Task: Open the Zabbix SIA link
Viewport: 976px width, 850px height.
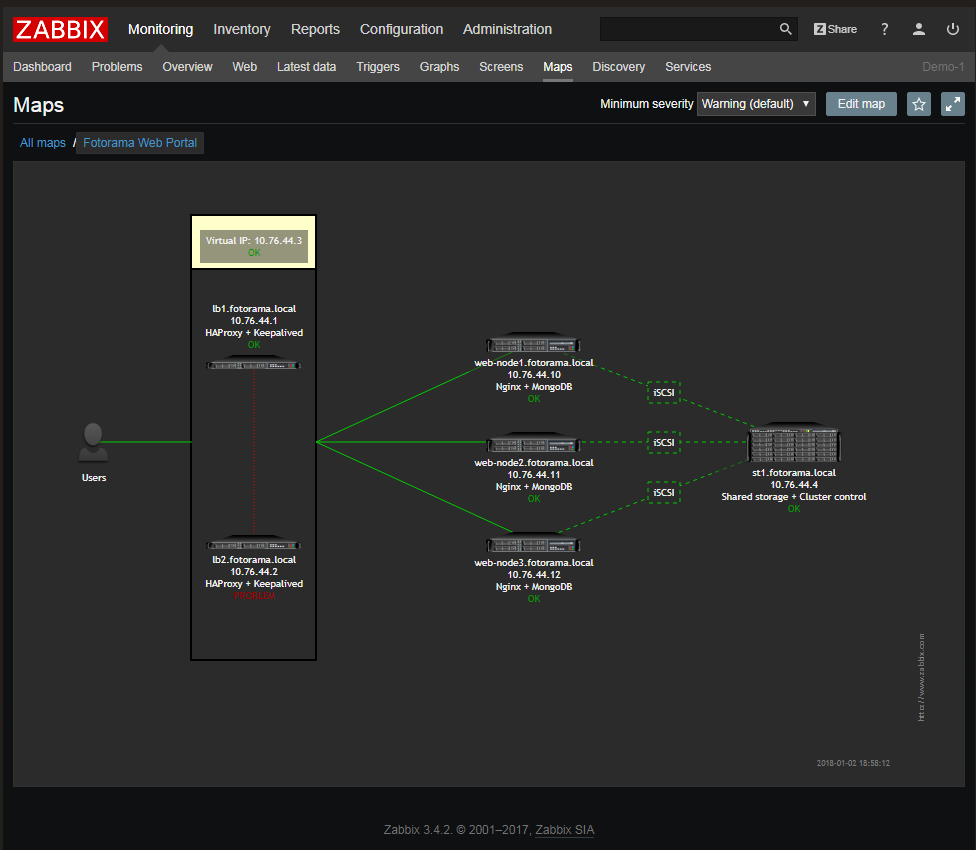Action: (x=564, y=829)
